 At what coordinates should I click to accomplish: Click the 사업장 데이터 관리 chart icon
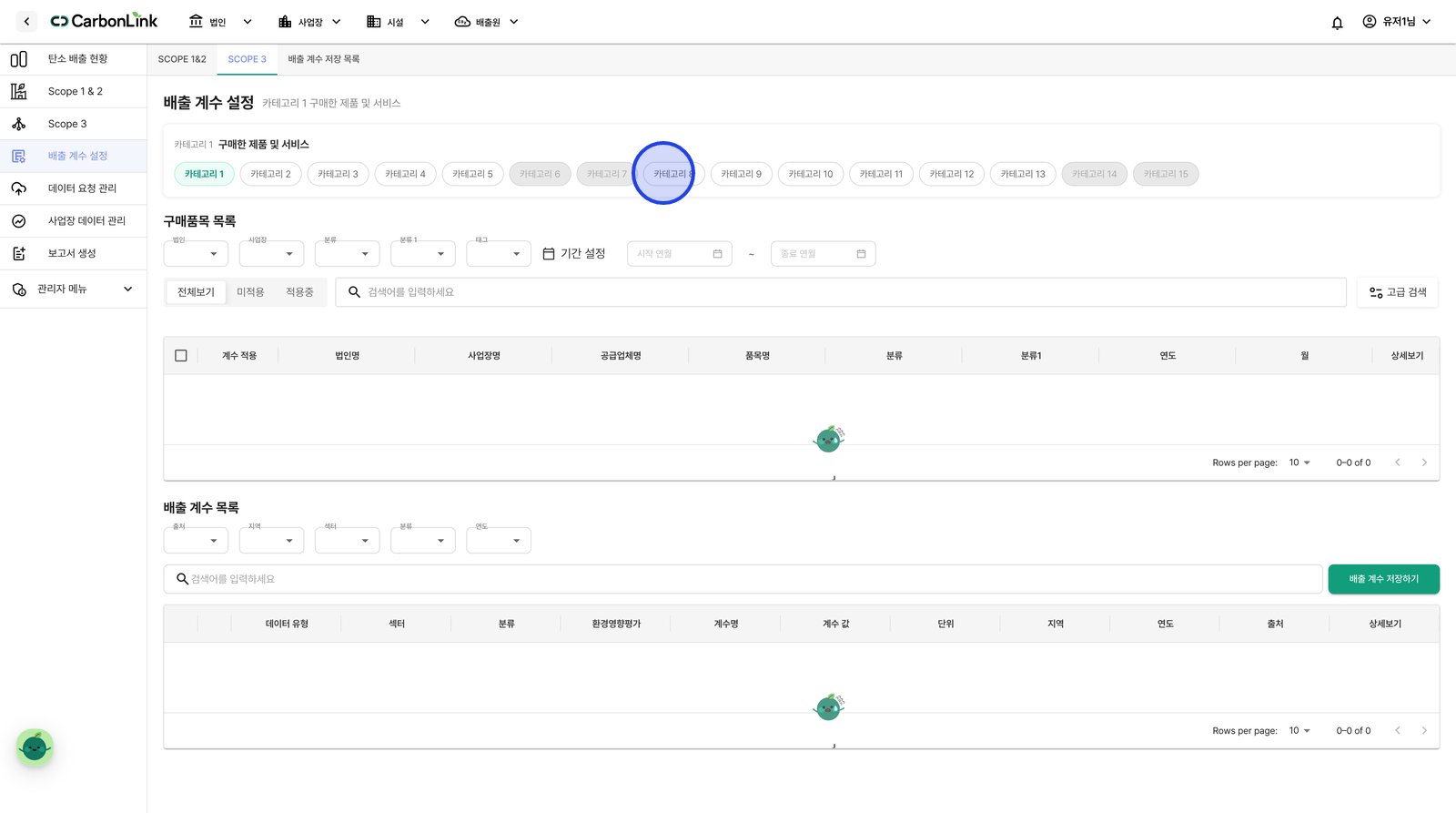18,221
